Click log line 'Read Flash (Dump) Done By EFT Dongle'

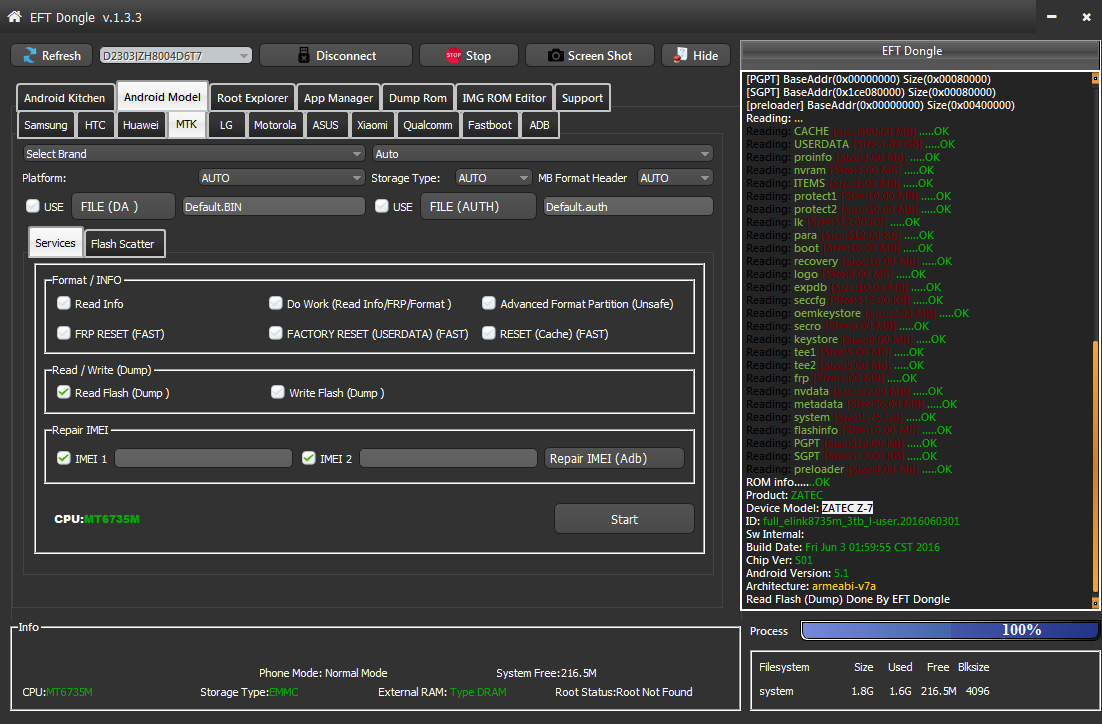coord(848,599)
